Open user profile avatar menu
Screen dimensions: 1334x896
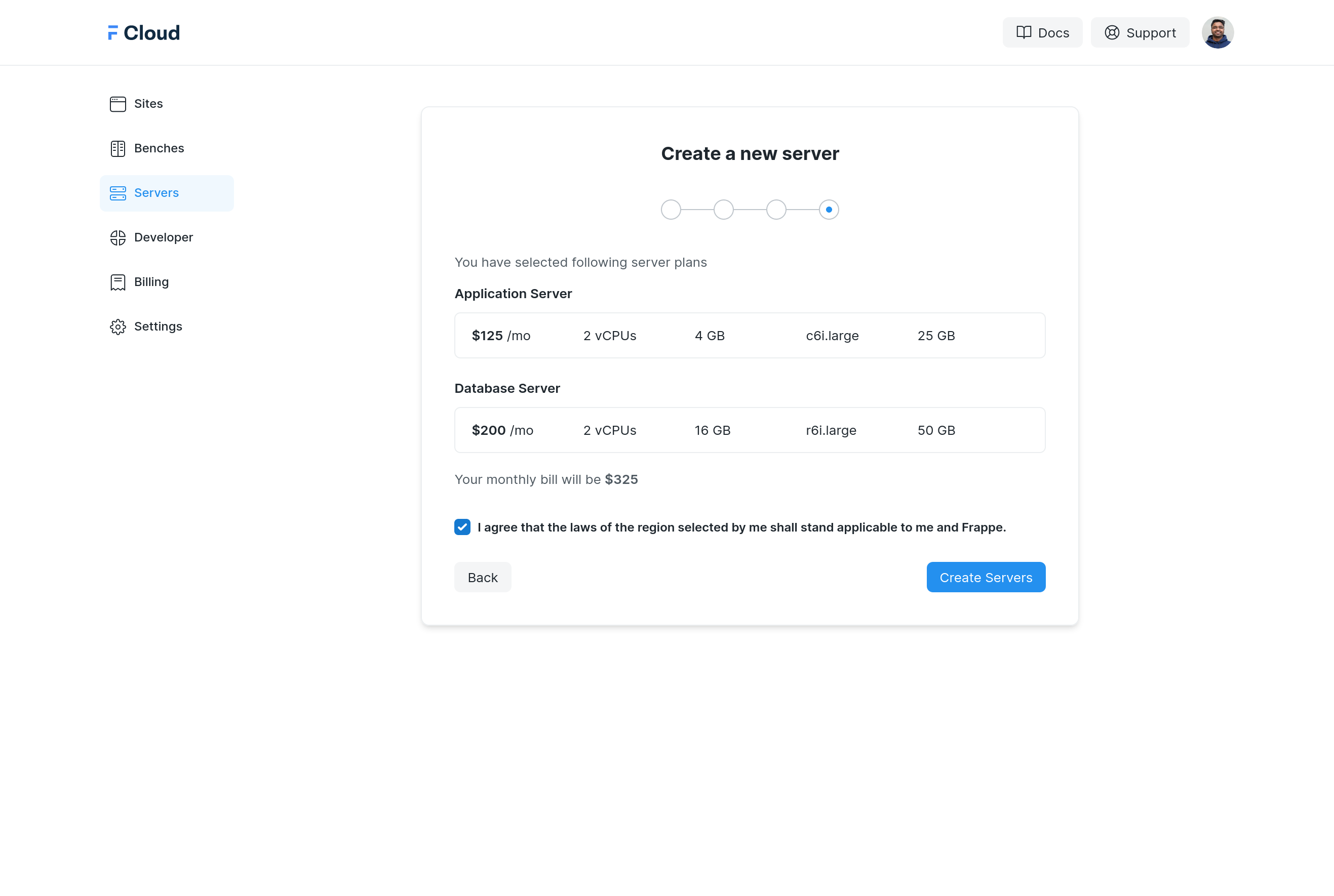point(1218,32)
